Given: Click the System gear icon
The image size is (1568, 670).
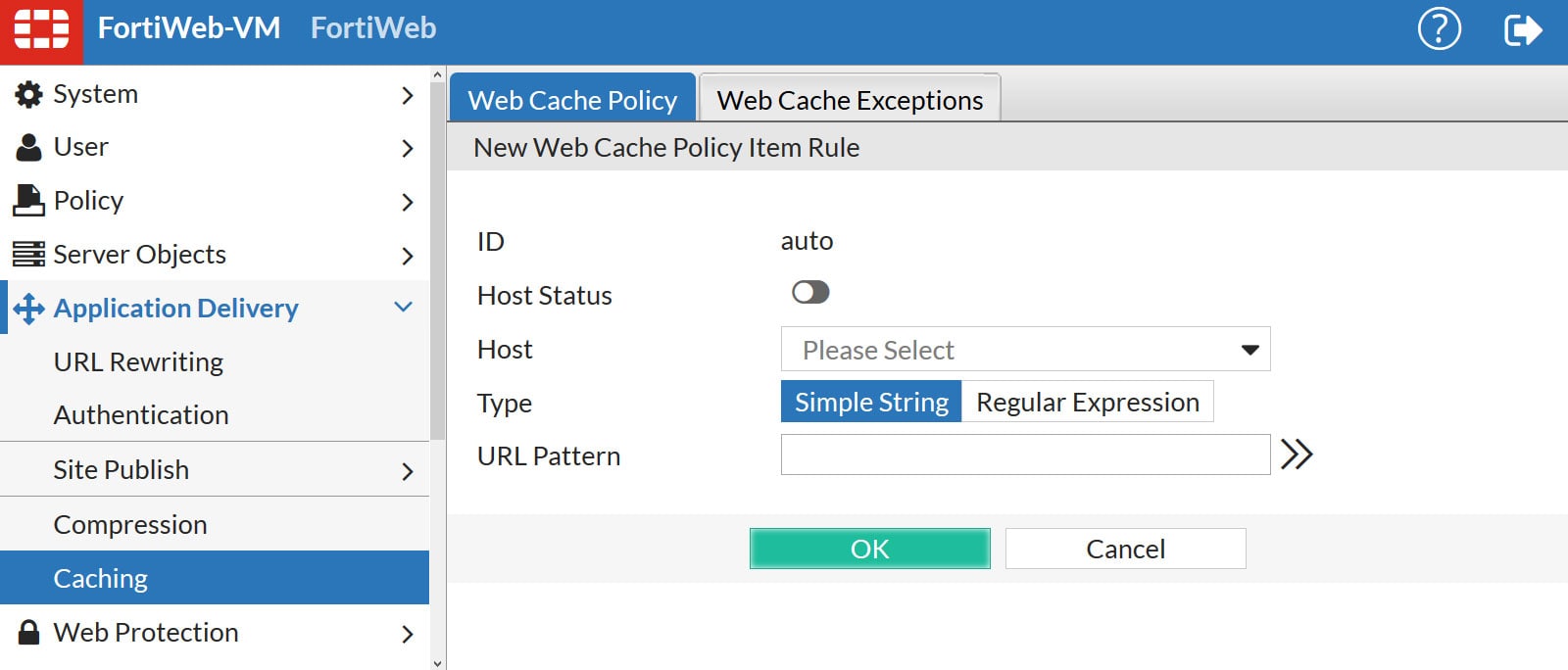Looking at the screenshot, I should (28, 95).
